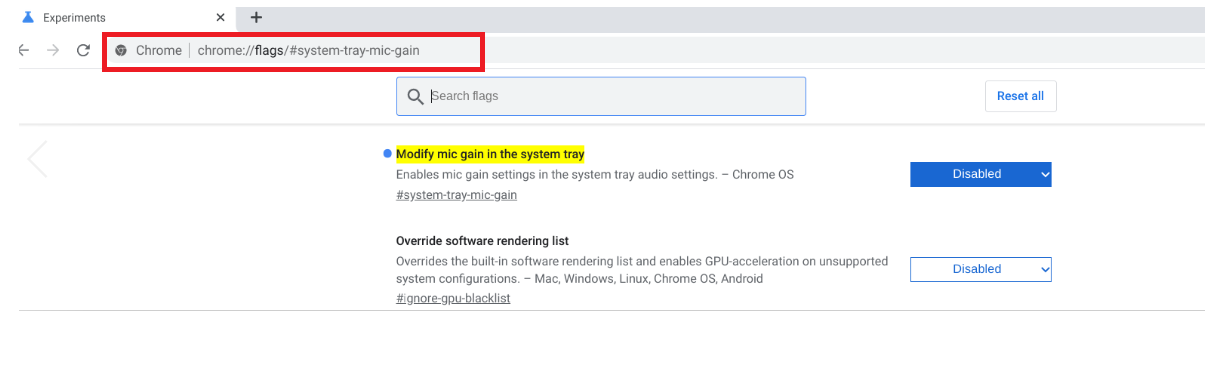Viewport: 1205px width, 390px height.
Task: Follow the #ignore-gpu-blacklist link
Action: pyautogui.click(x=453, y=298)
